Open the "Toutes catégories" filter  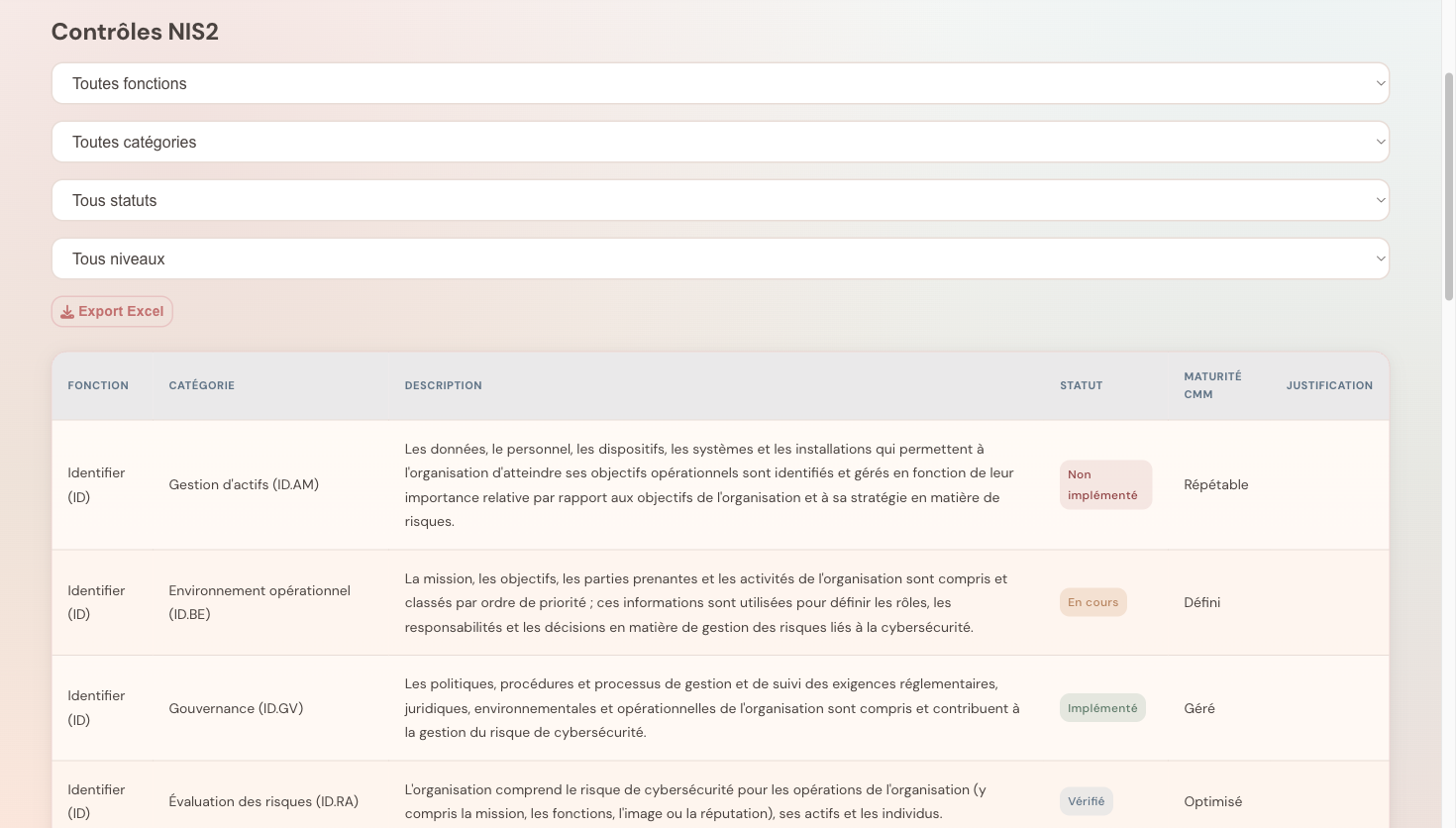coord(720,141)
